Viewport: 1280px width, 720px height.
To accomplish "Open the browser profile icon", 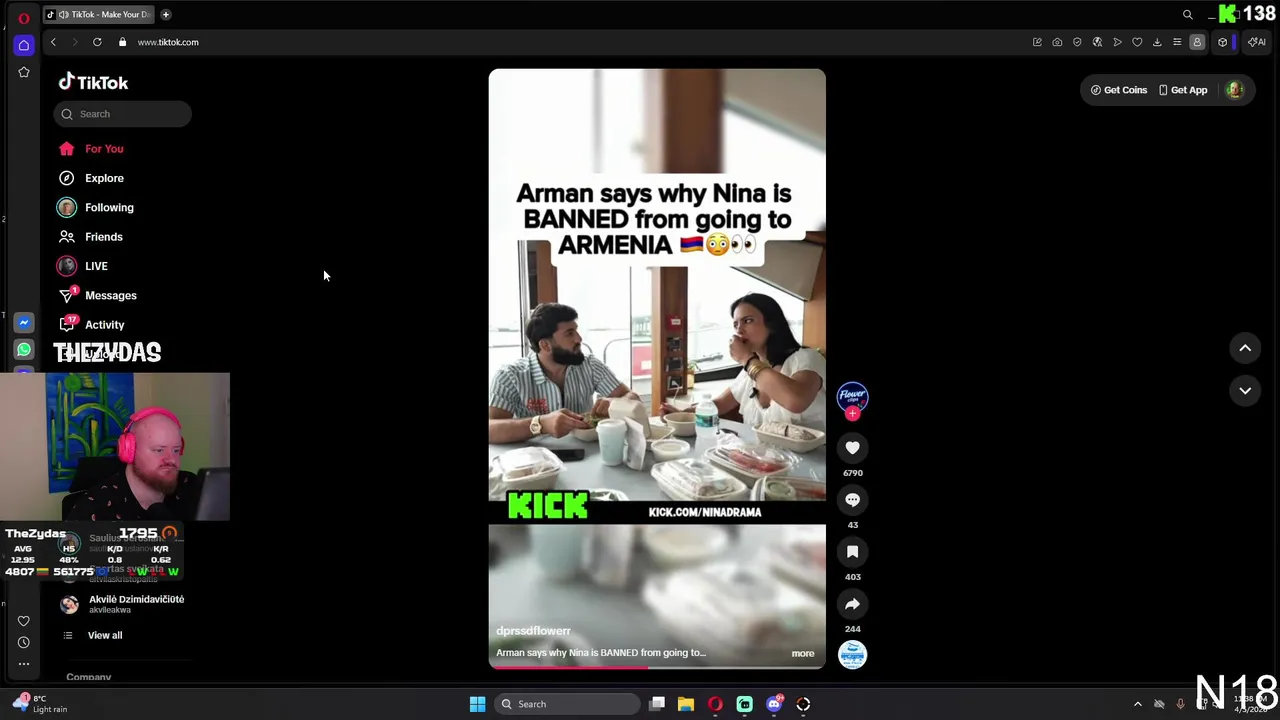I will 1197,42.
